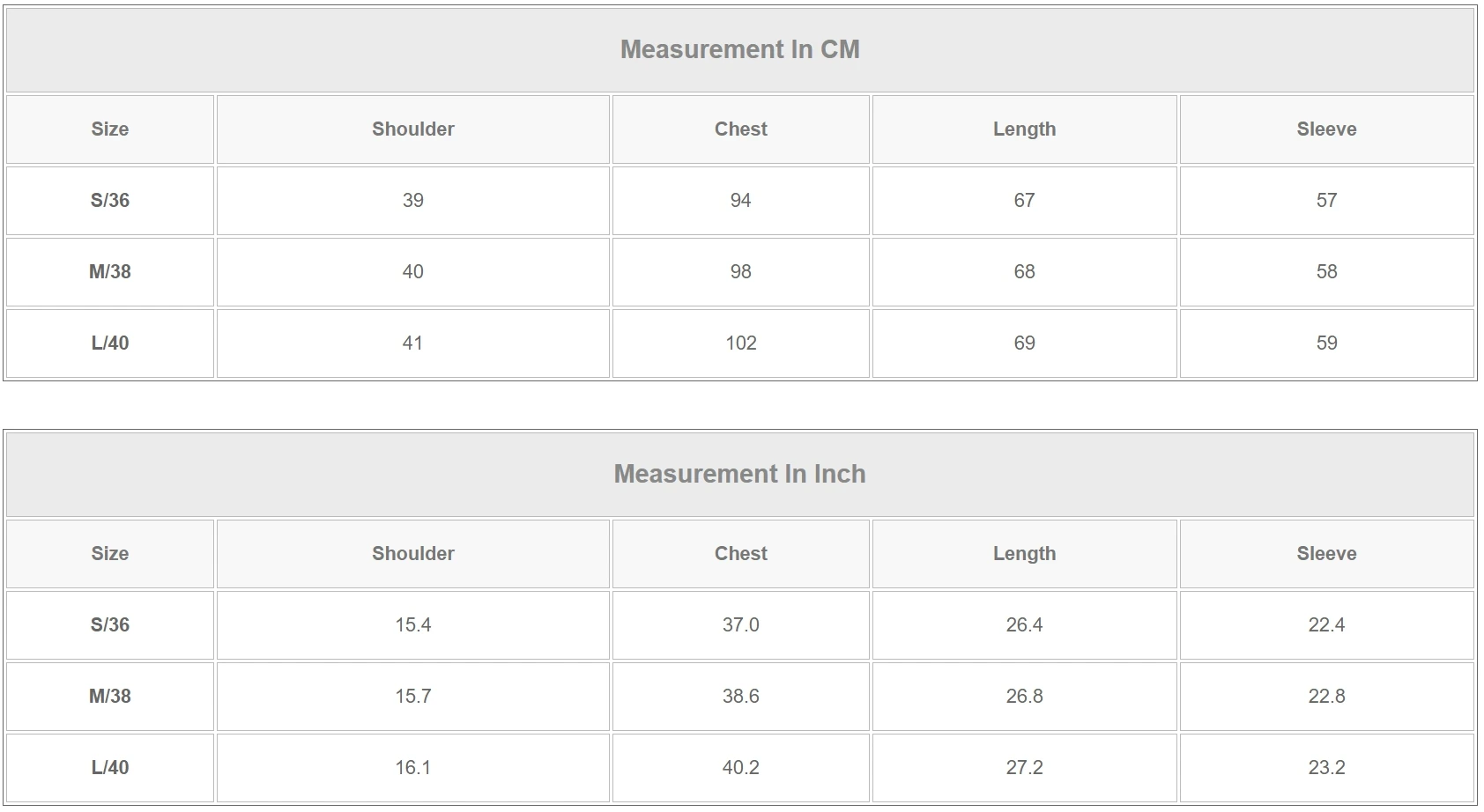Image resolution: width=1484 pixels, height=812 pixels.
Task: Click the 59 sleeve value cell
Action: click(1326, 343)
